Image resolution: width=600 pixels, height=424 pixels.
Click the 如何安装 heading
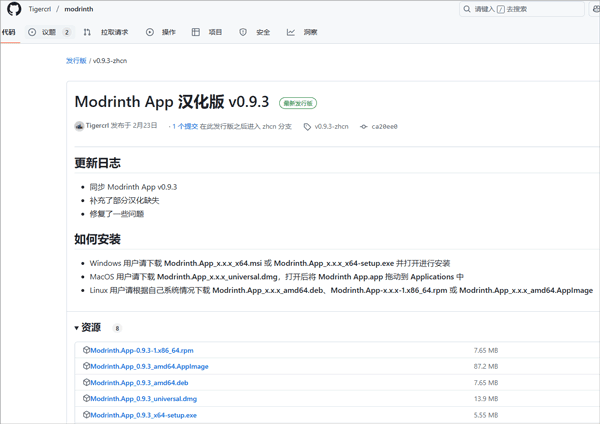98,239
